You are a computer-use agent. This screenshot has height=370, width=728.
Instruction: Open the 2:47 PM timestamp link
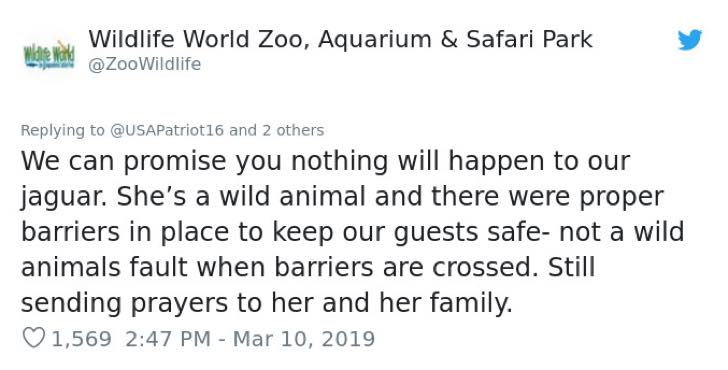(x=168, y=338)
